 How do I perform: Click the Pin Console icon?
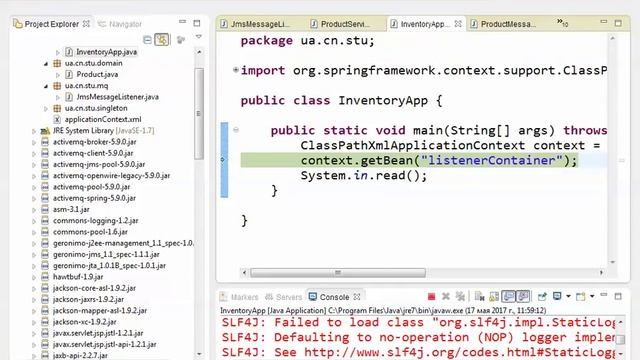(x=542, y=297)
